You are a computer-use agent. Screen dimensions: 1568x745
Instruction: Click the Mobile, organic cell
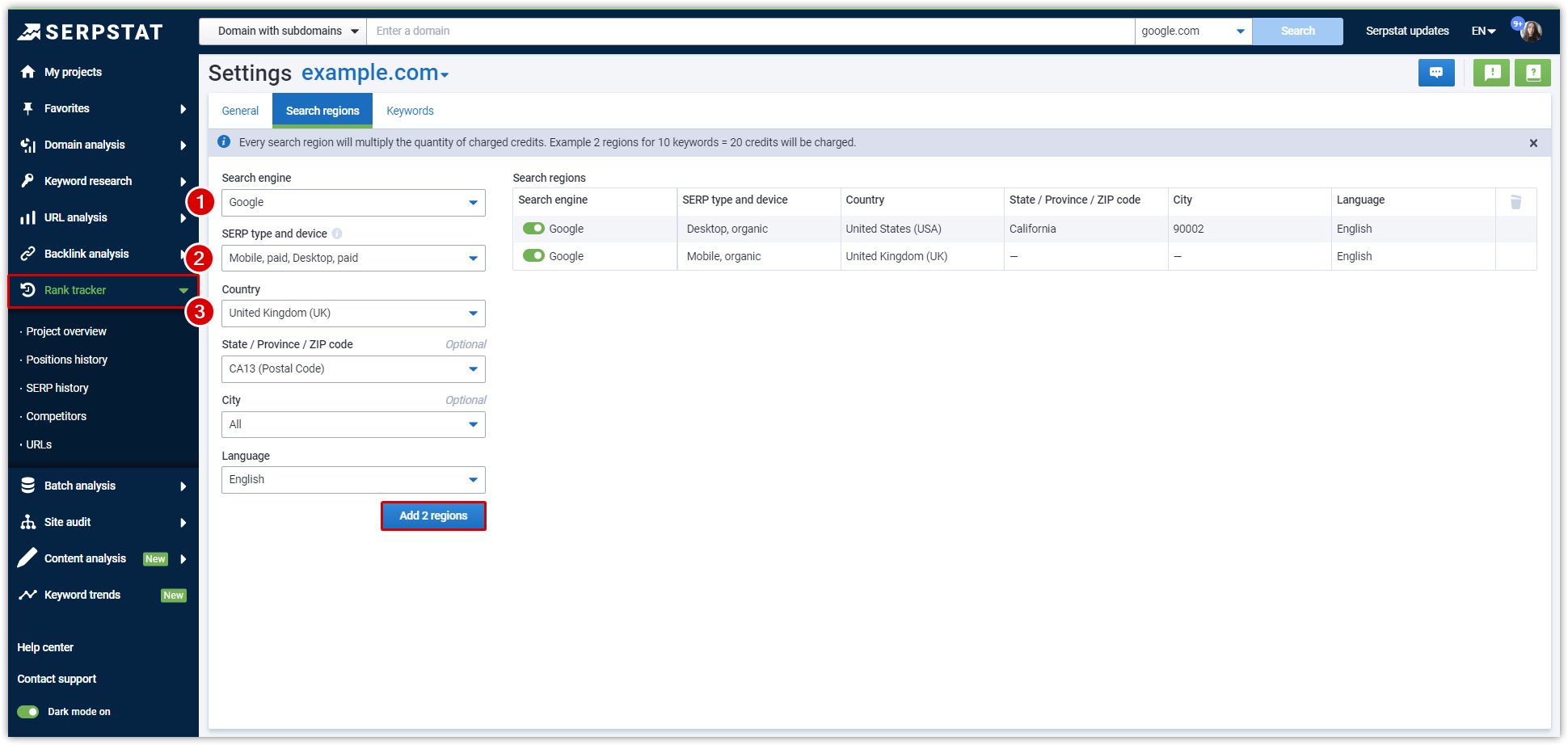(759, 256)
